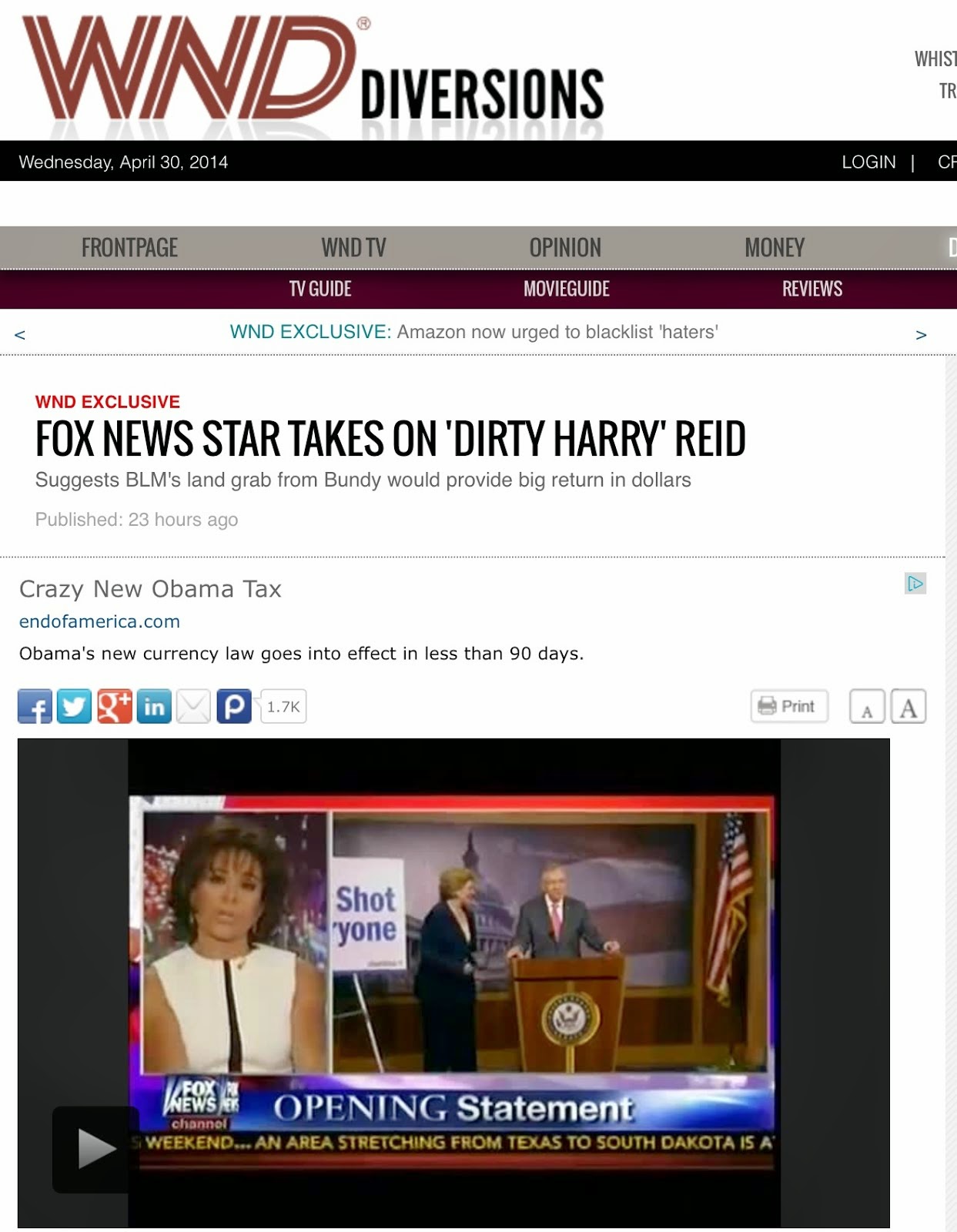Click 'FOX NEWS STAR TAKES ON' headline
The width and height of the screenshot is (957, 1232).
point(390,439)
